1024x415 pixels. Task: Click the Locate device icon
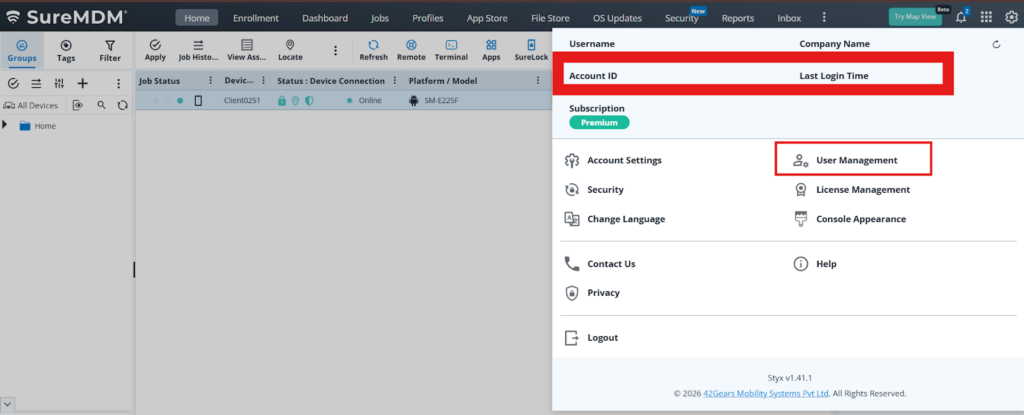coord(290,50)
